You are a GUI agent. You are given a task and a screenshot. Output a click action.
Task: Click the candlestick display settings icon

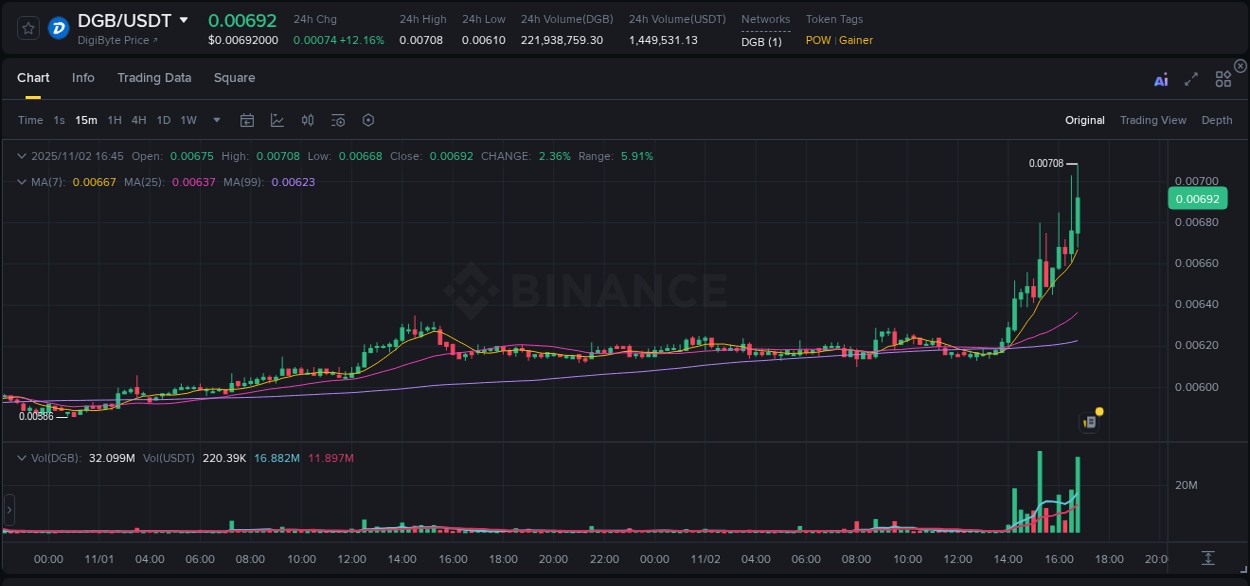pyautogui.click(x=307, y=120)
